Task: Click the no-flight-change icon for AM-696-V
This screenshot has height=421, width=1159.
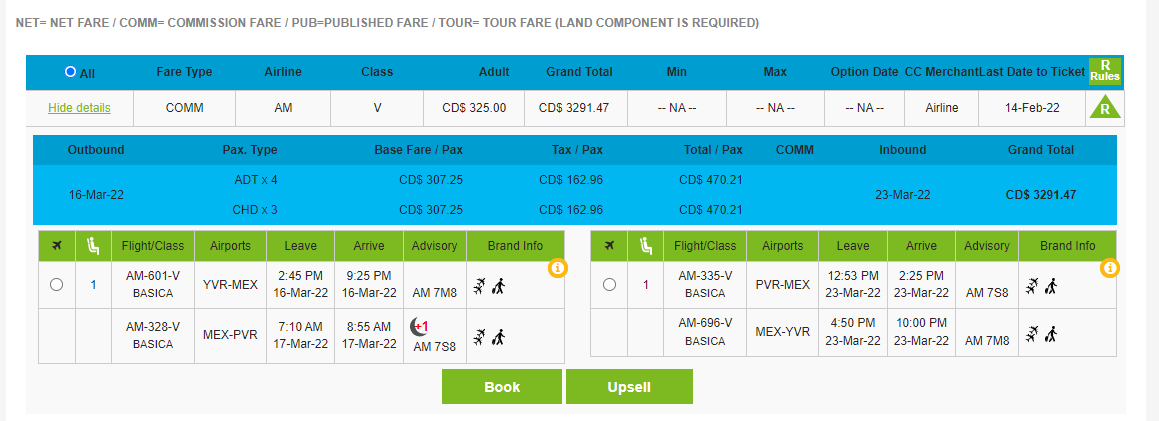Action: coord(1030,334)
